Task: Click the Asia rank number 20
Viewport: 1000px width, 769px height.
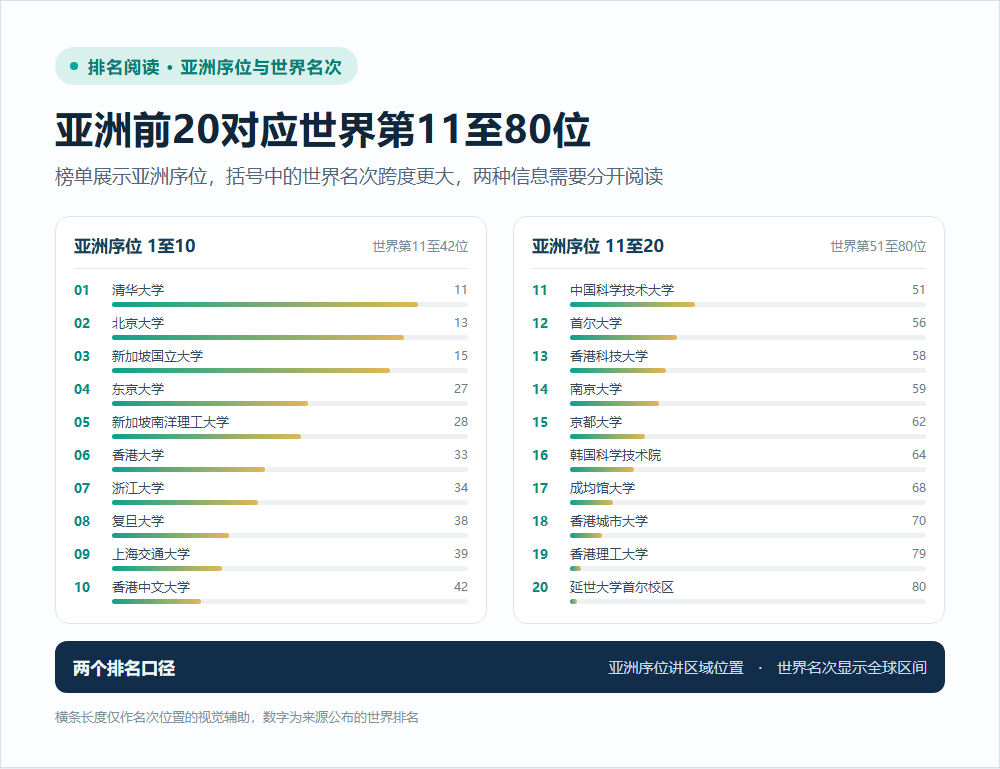Action: tap(540, 587)
